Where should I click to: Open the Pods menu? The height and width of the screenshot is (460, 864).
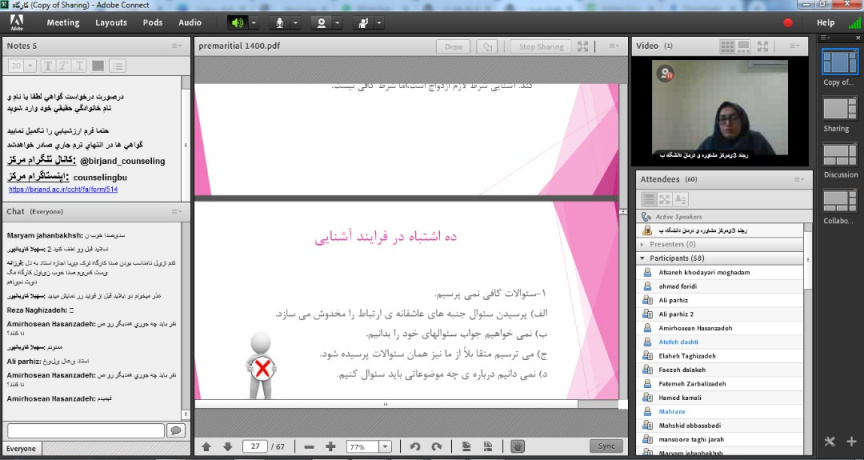pos(153,23)
